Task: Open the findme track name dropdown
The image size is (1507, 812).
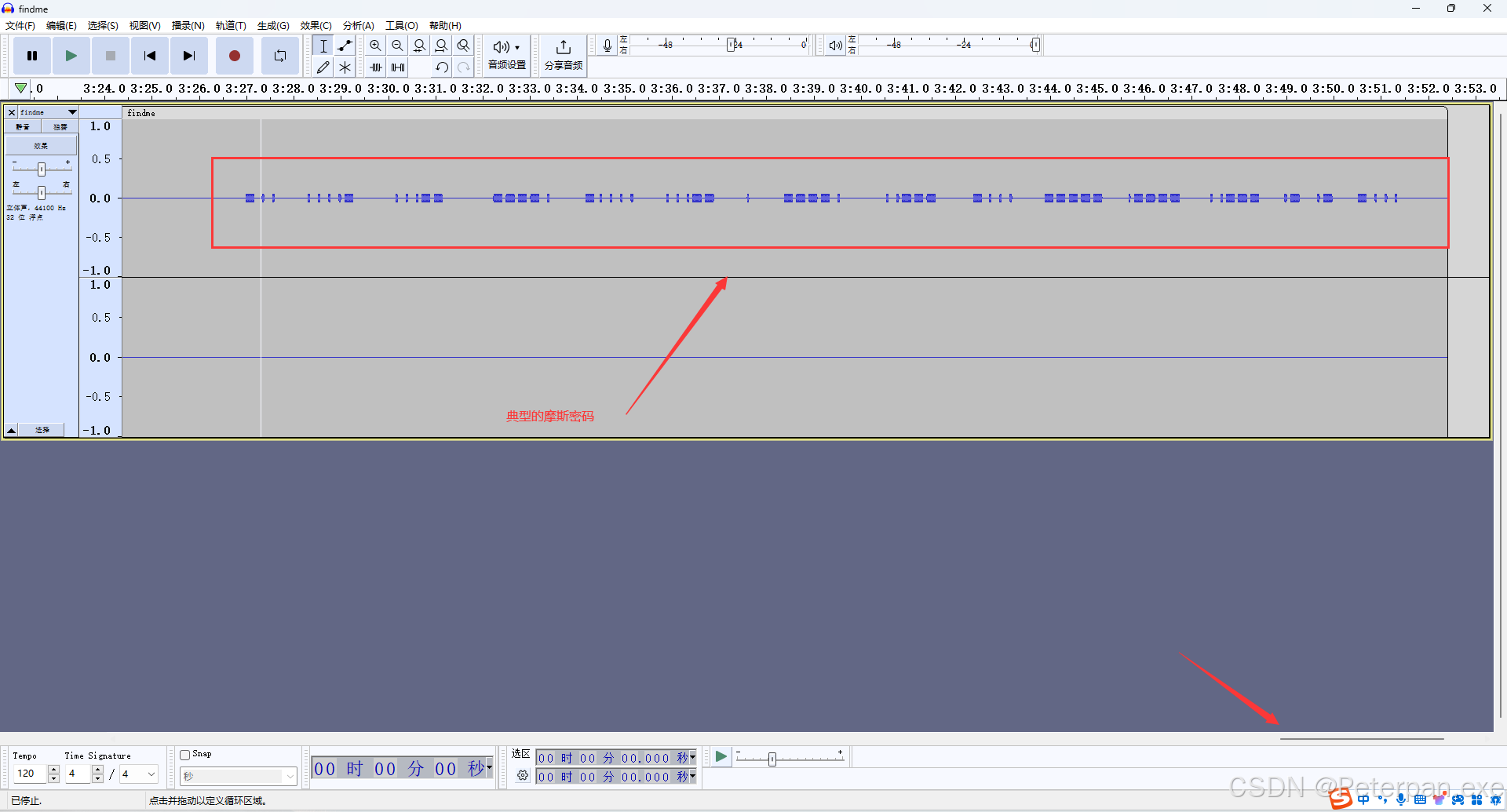Action: click(x=48, y=112)
